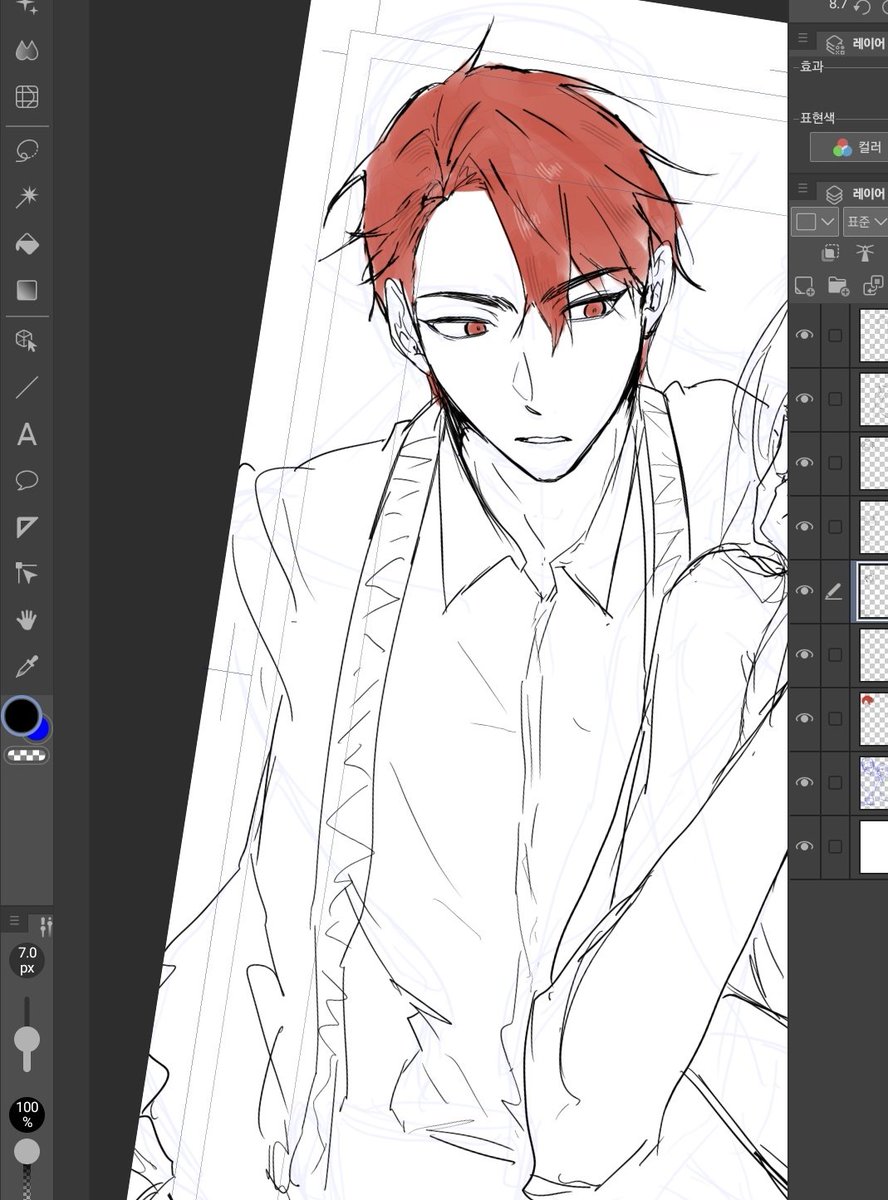Hide the red hair color layer
The width and height of the screenshot is (888, 1200).
click(x=804, y=718)
